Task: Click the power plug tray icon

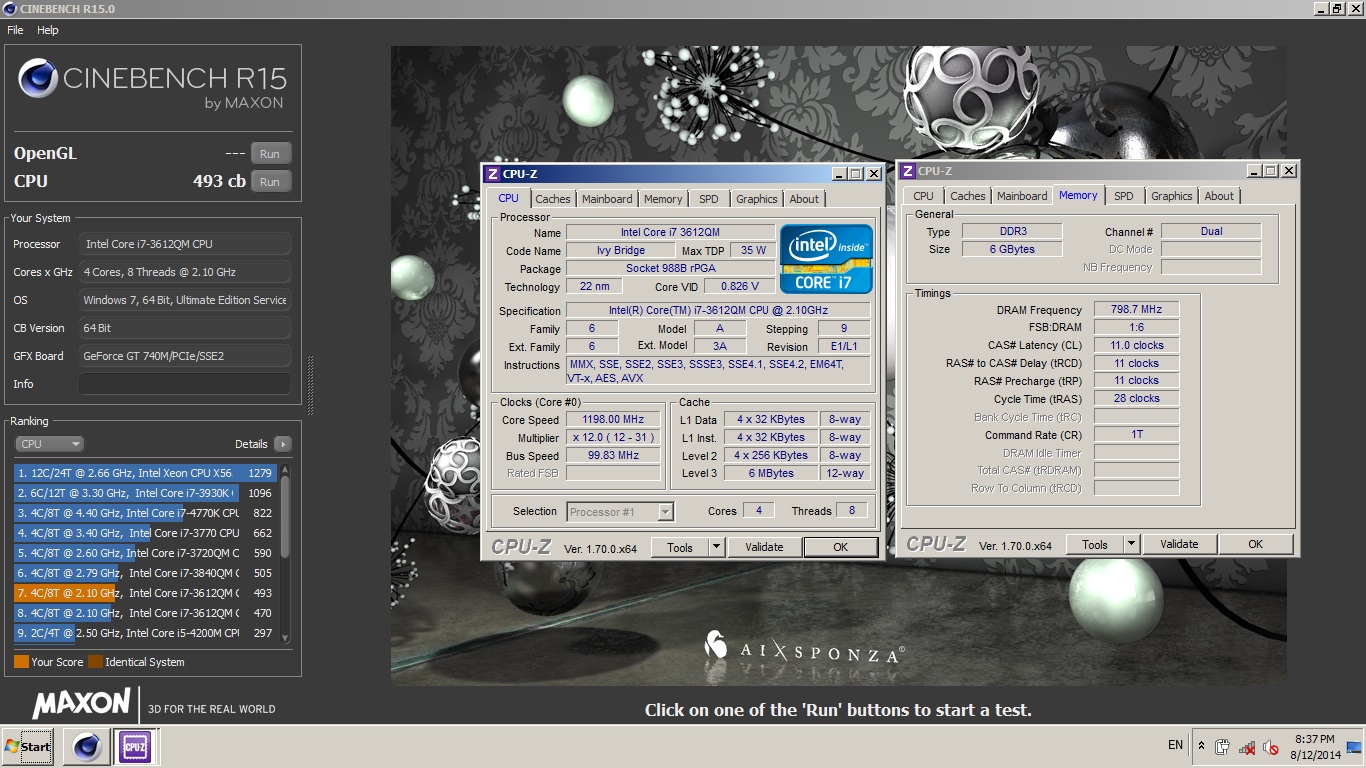Action: [1222, 747]
